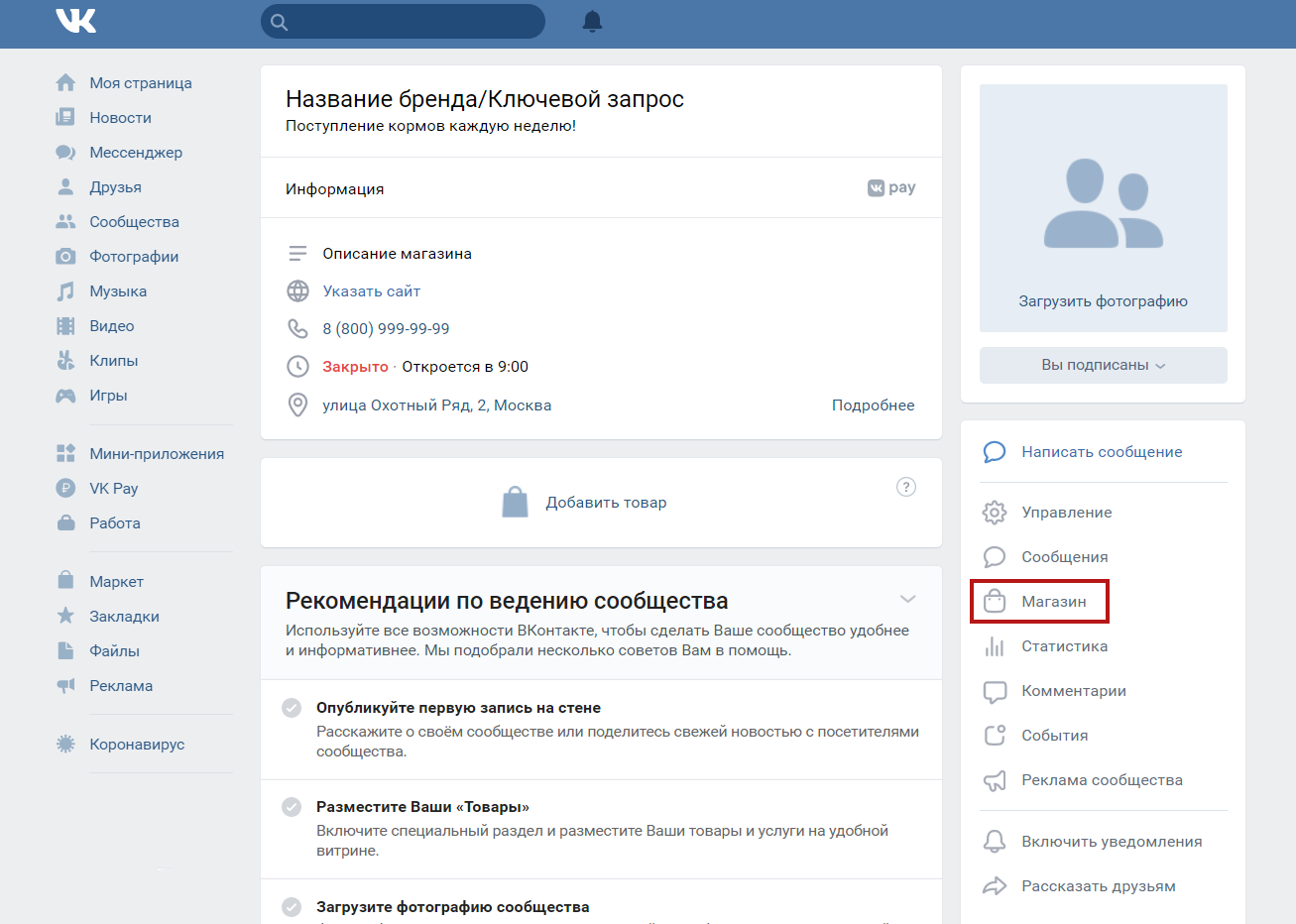Click the search input field
Viewport: 1296px width, 924px height.
(412, 22)
